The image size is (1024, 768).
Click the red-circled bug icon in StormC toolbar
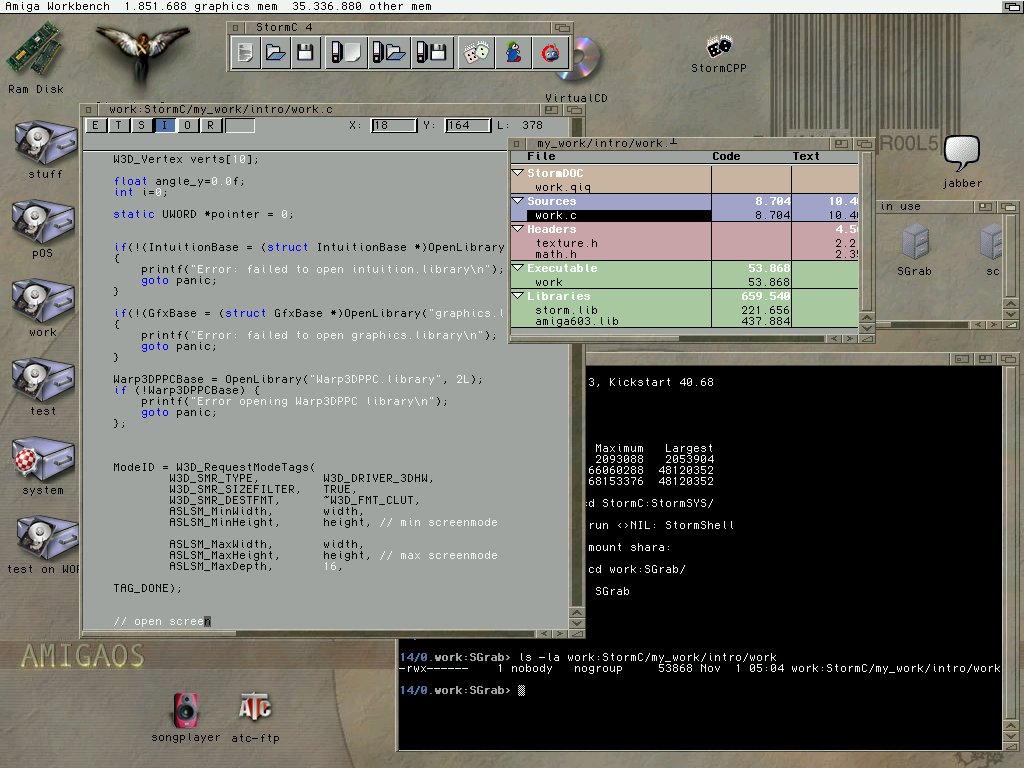click(x=551, y=53)
